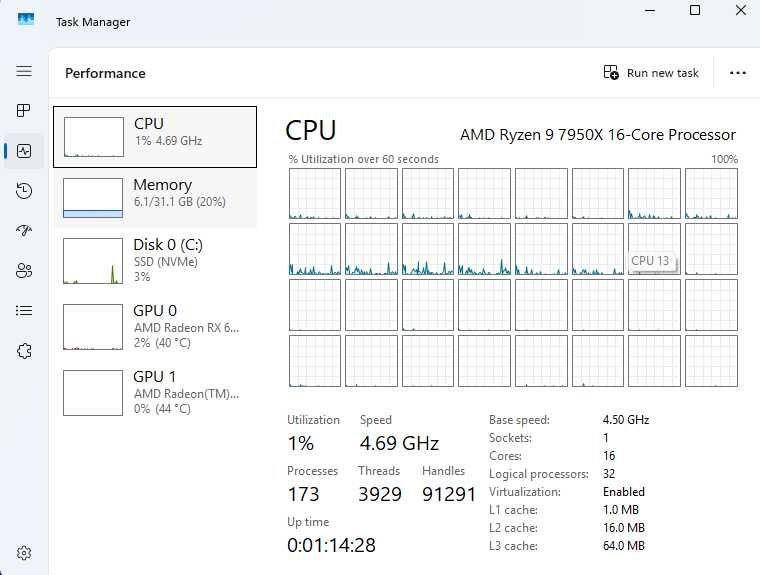The width and height of the screenshot is (760, 575).
Task: Go to Processes page icon
Action: tap(24, 111)
